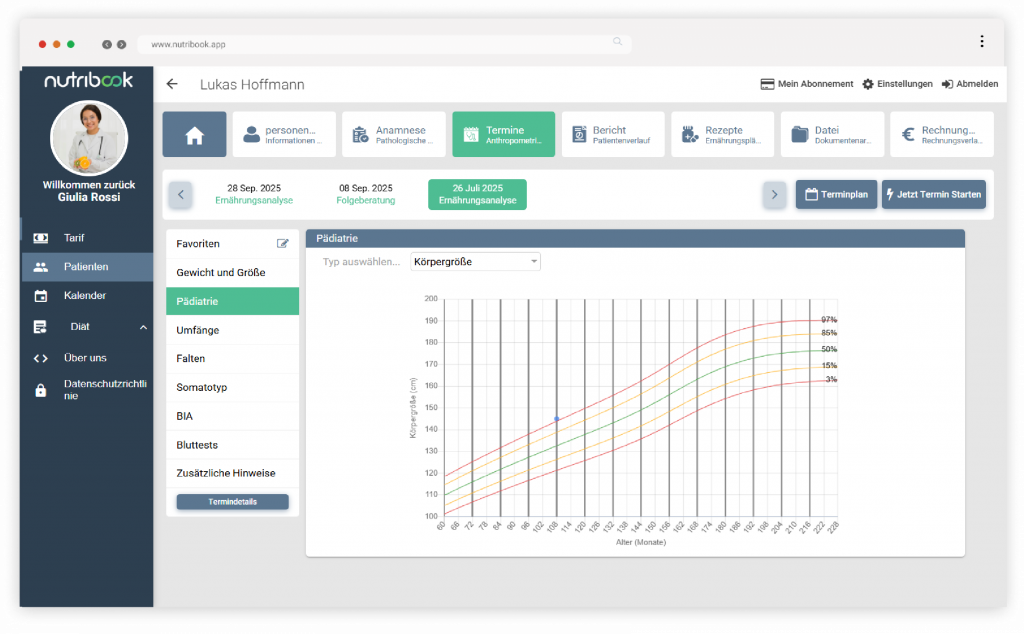This screenshot has width=1024, height=634.
Task: Go to previous appointments with left arrow
Action: (180, 194)
